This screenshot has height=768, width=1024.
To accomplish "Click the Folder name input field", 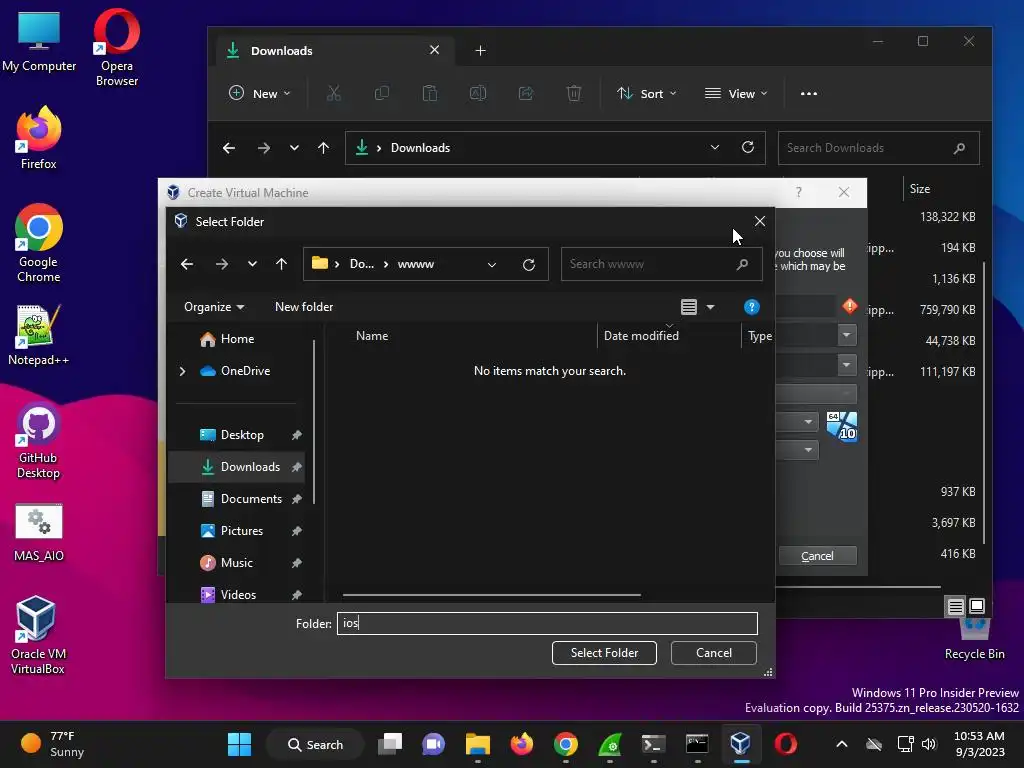I will pos(547,624).
